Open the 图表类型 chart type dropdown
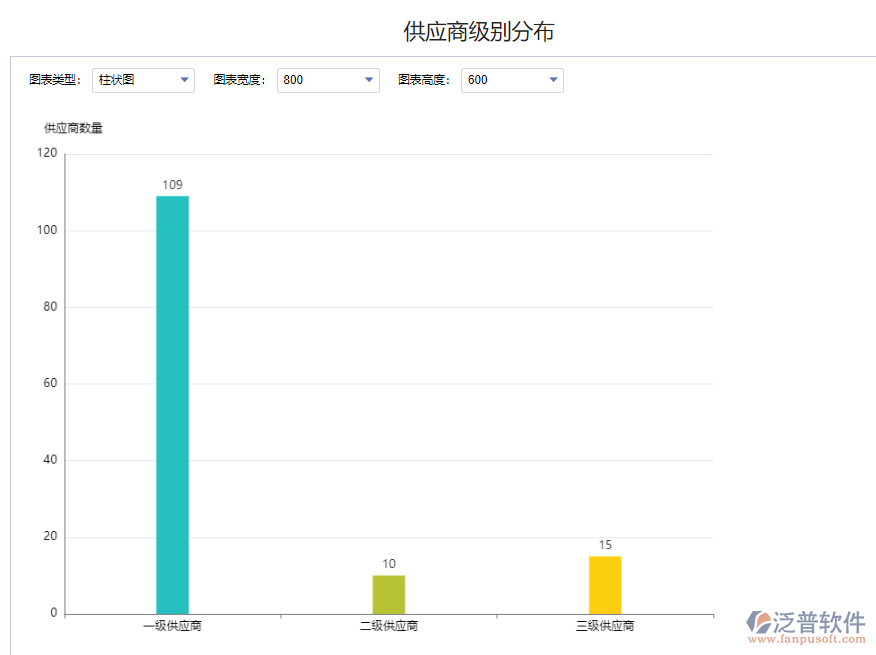 [x=143, y=80]
